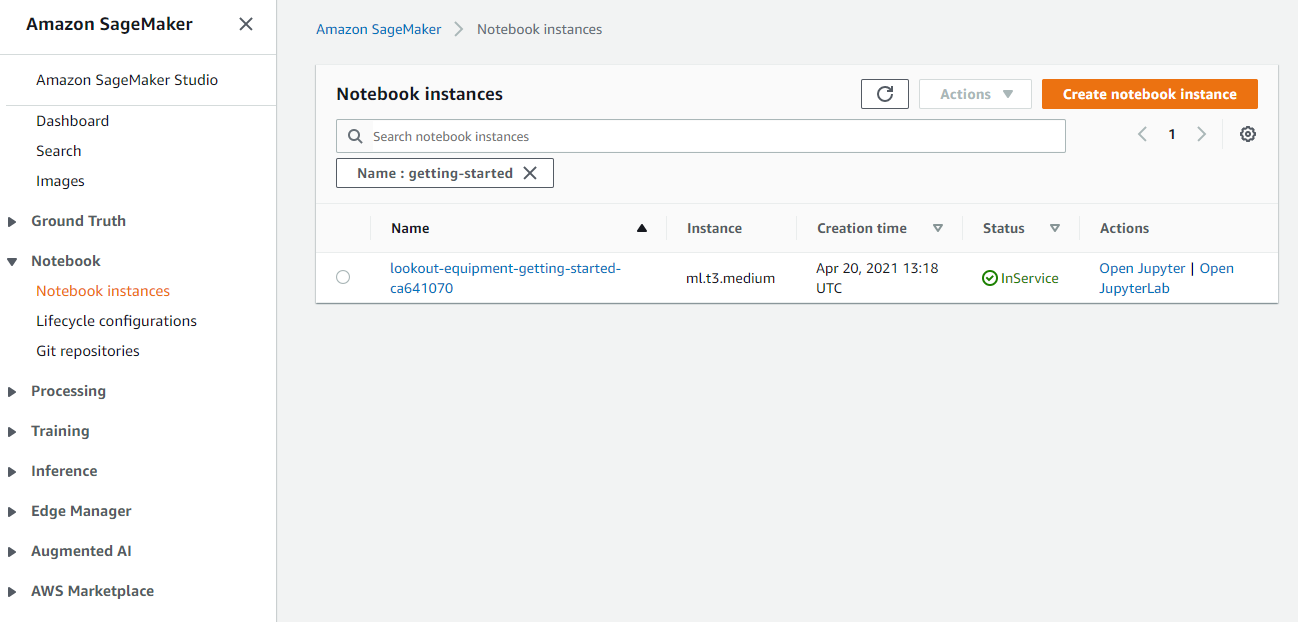Screen dimensions: 1298x622
Task: Expand the Processing section
Action: pyautogui.click(x=12, y=391)
